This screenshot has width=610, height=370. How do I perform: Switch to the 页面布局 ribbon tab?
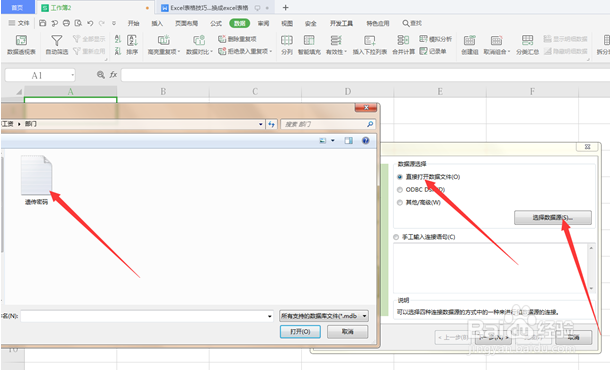coord(186,23)
